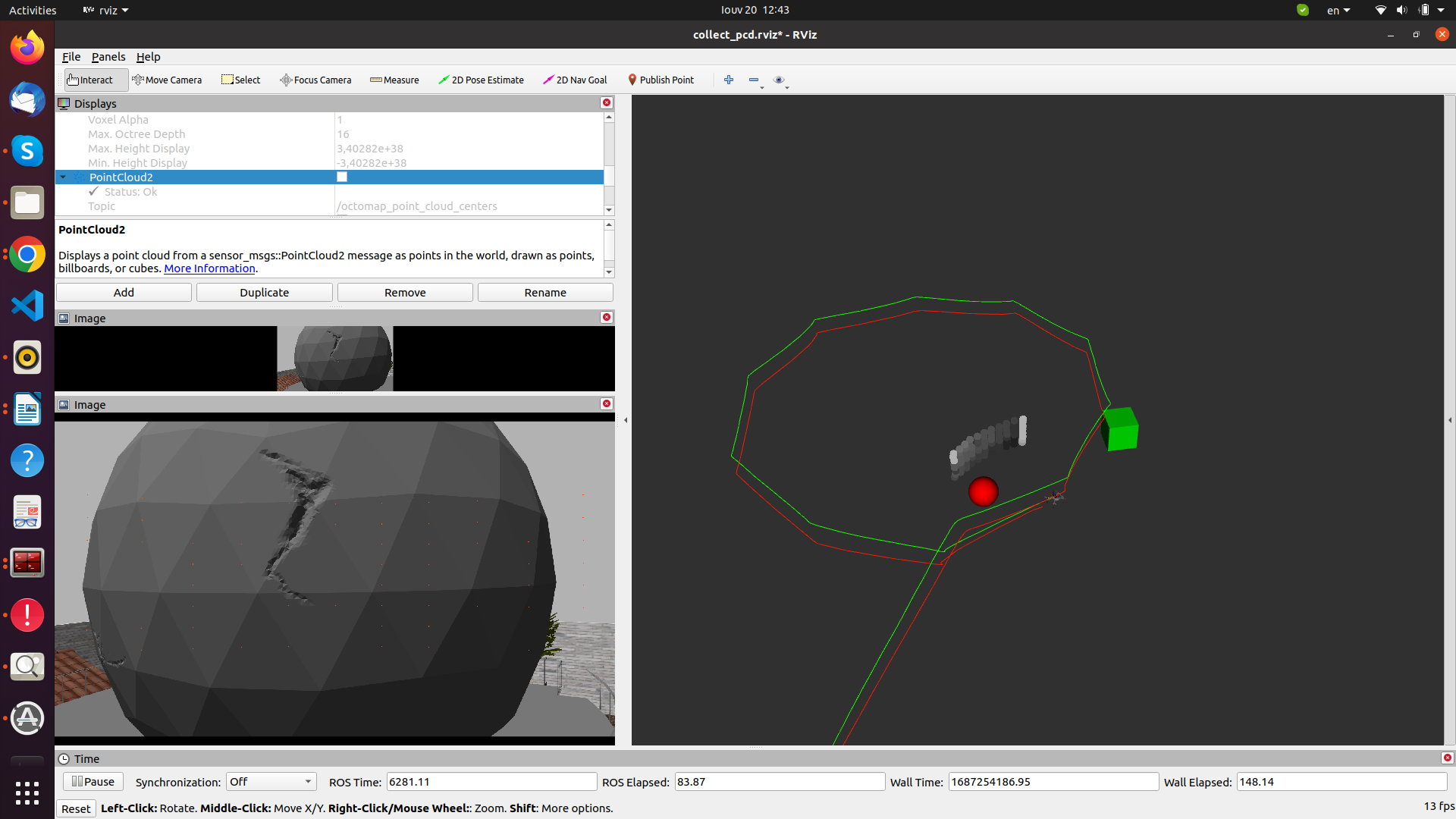Open Firefox from the dock
1456x819 pixels.
point(27,47)
